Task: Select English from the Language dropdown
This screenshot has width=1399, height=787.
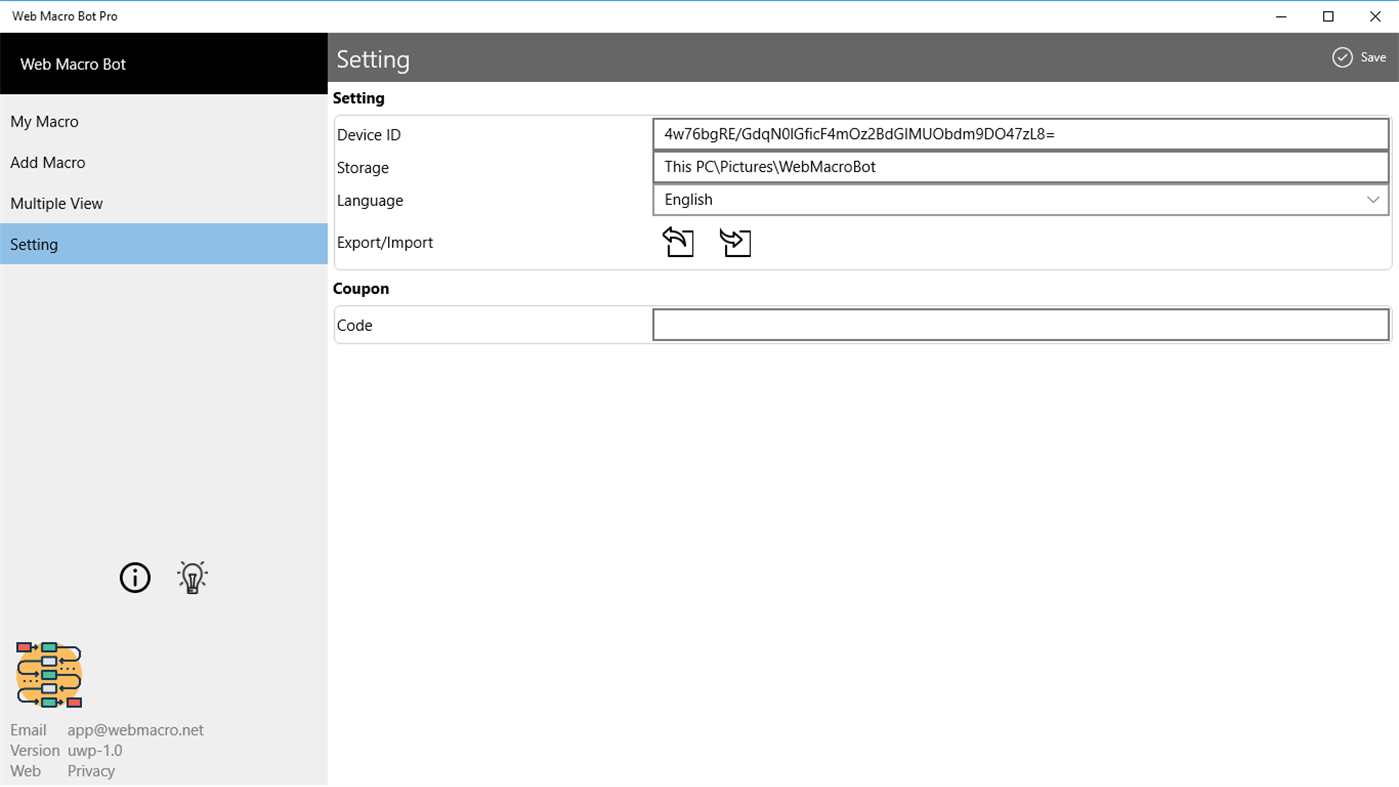Action: click(1020, 199)
